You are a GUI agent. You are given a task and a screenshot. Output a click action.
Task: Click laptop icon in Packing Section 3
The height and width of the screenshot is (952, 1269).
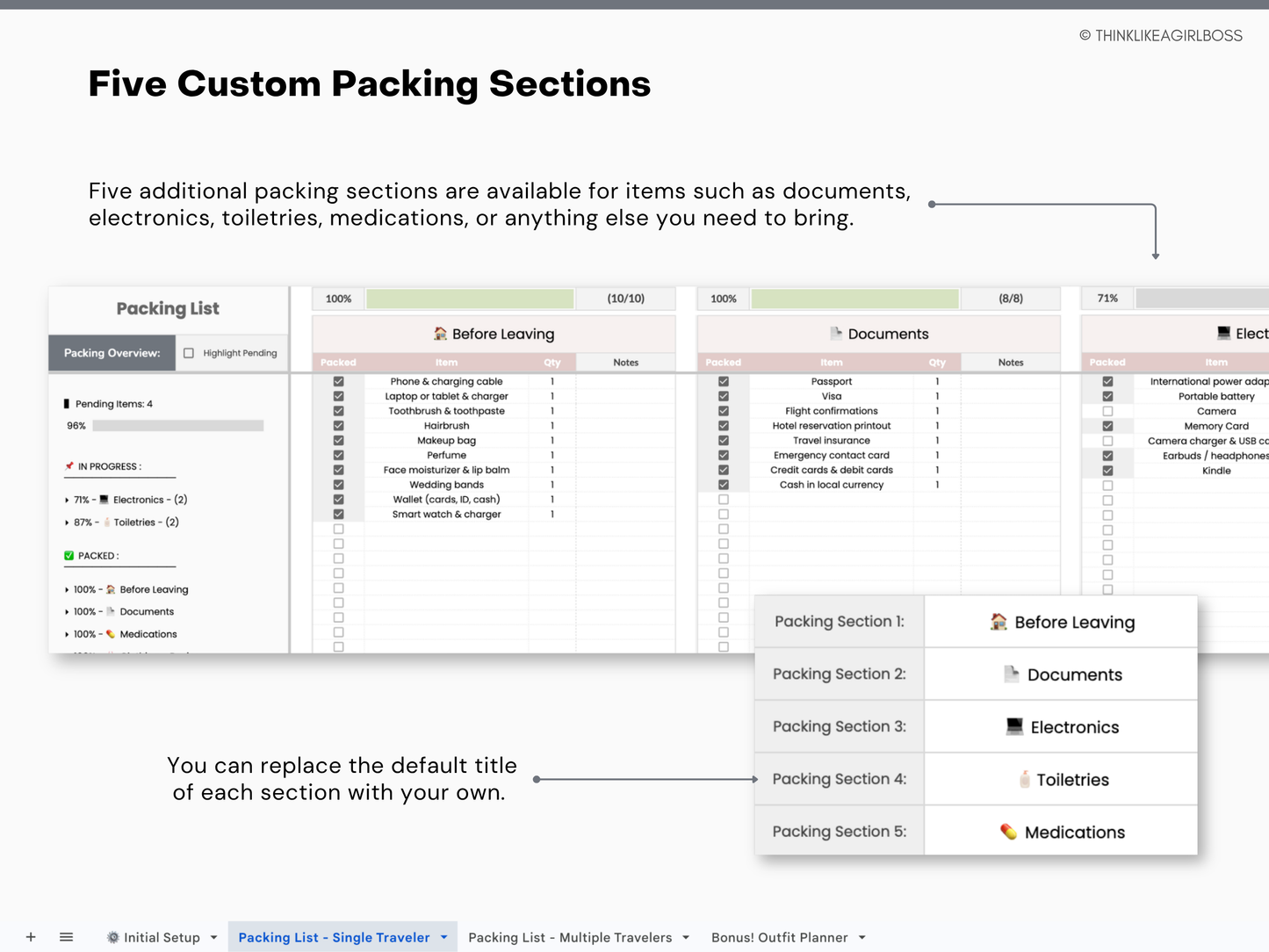1014,726
